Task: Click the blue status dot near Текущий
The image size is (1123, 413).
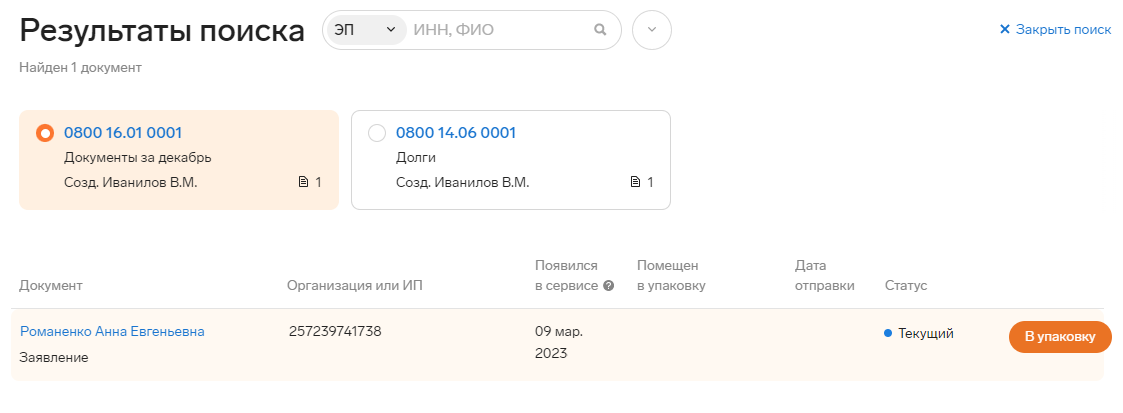Action: tap(888, 334)
